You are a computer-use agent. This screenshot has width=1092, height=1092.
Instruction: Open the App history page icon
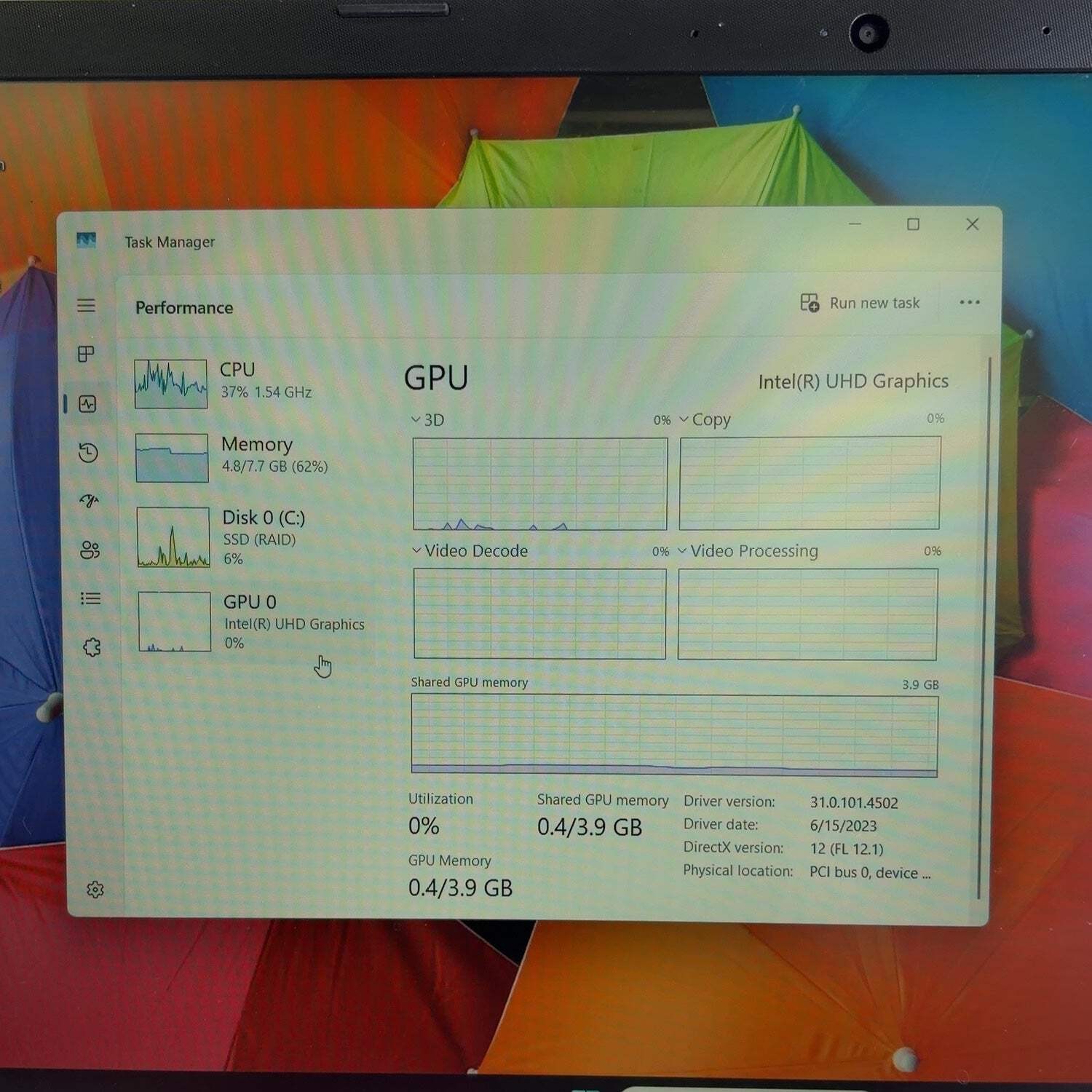pos(88,453)
